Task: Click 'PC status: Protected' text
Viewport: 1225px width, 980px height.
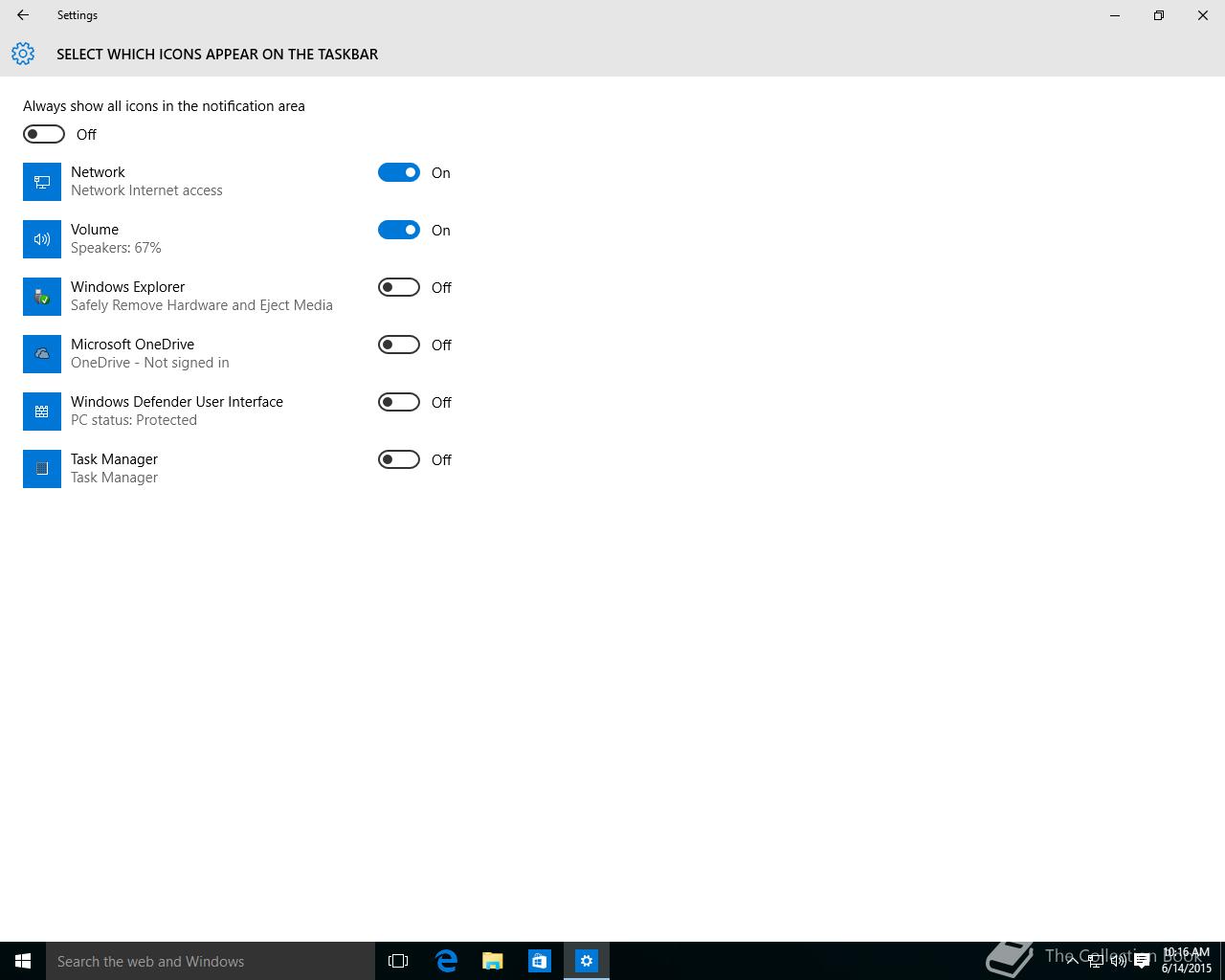Action: (134, 420)
